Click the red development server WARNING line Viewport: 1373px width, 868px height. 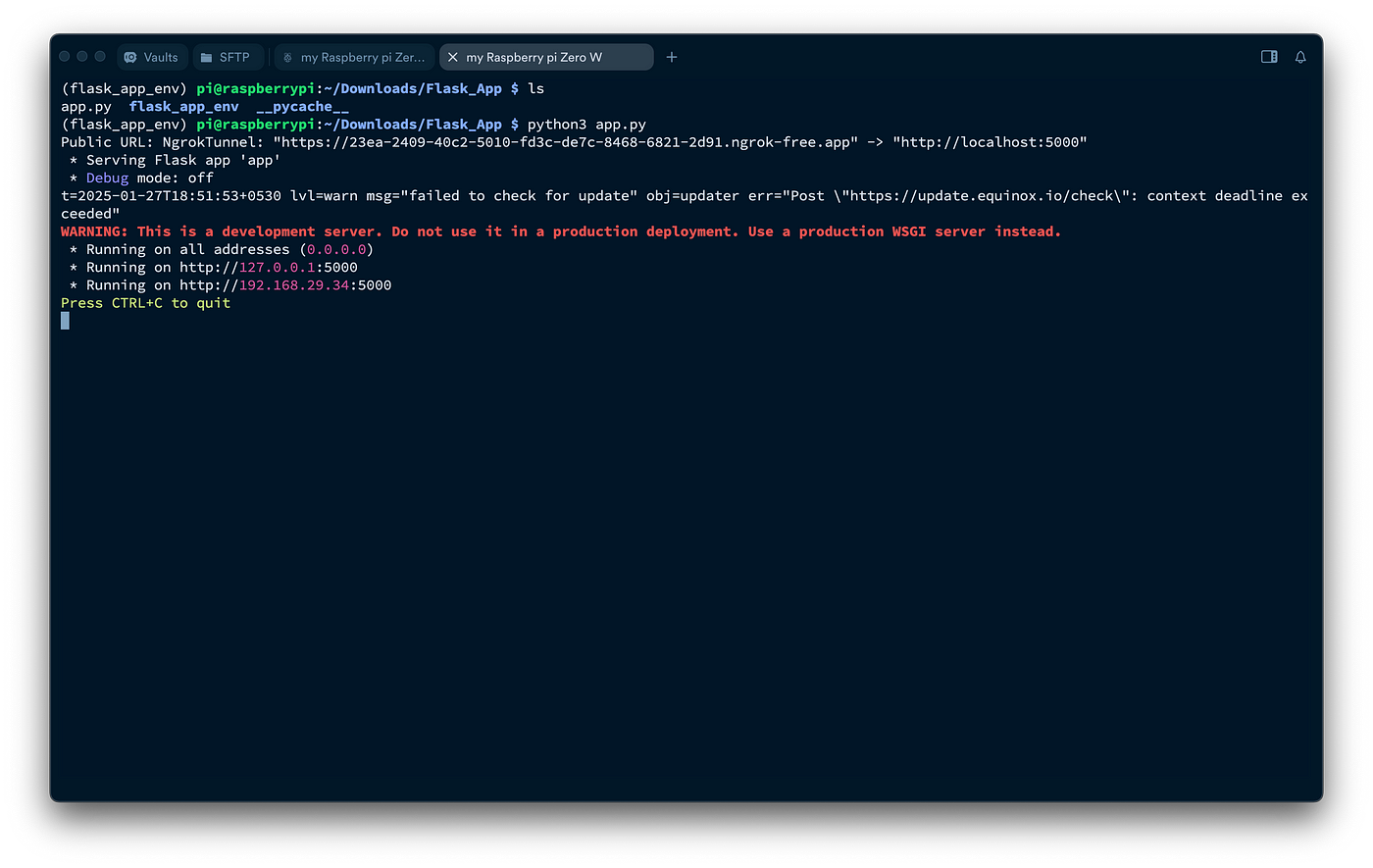pyautogui.click(x=560, y=231)
